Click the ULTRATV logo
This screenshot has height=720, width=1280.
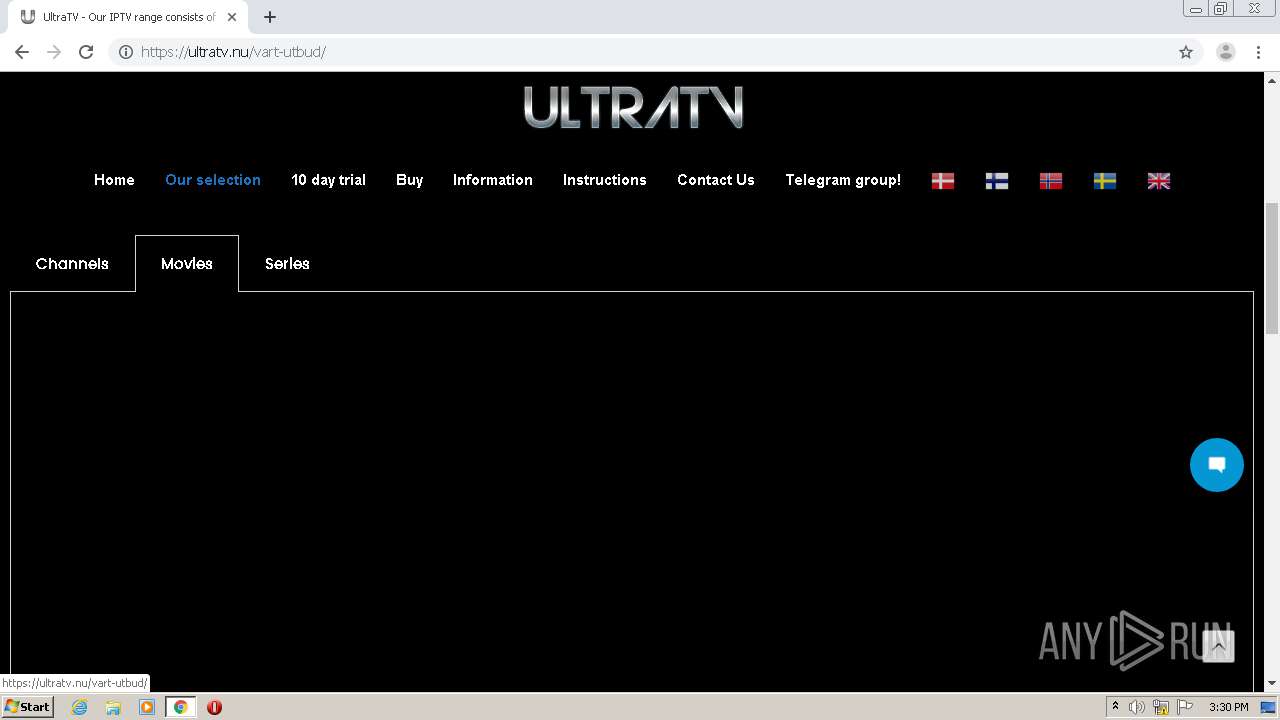(x=633, y=107)
